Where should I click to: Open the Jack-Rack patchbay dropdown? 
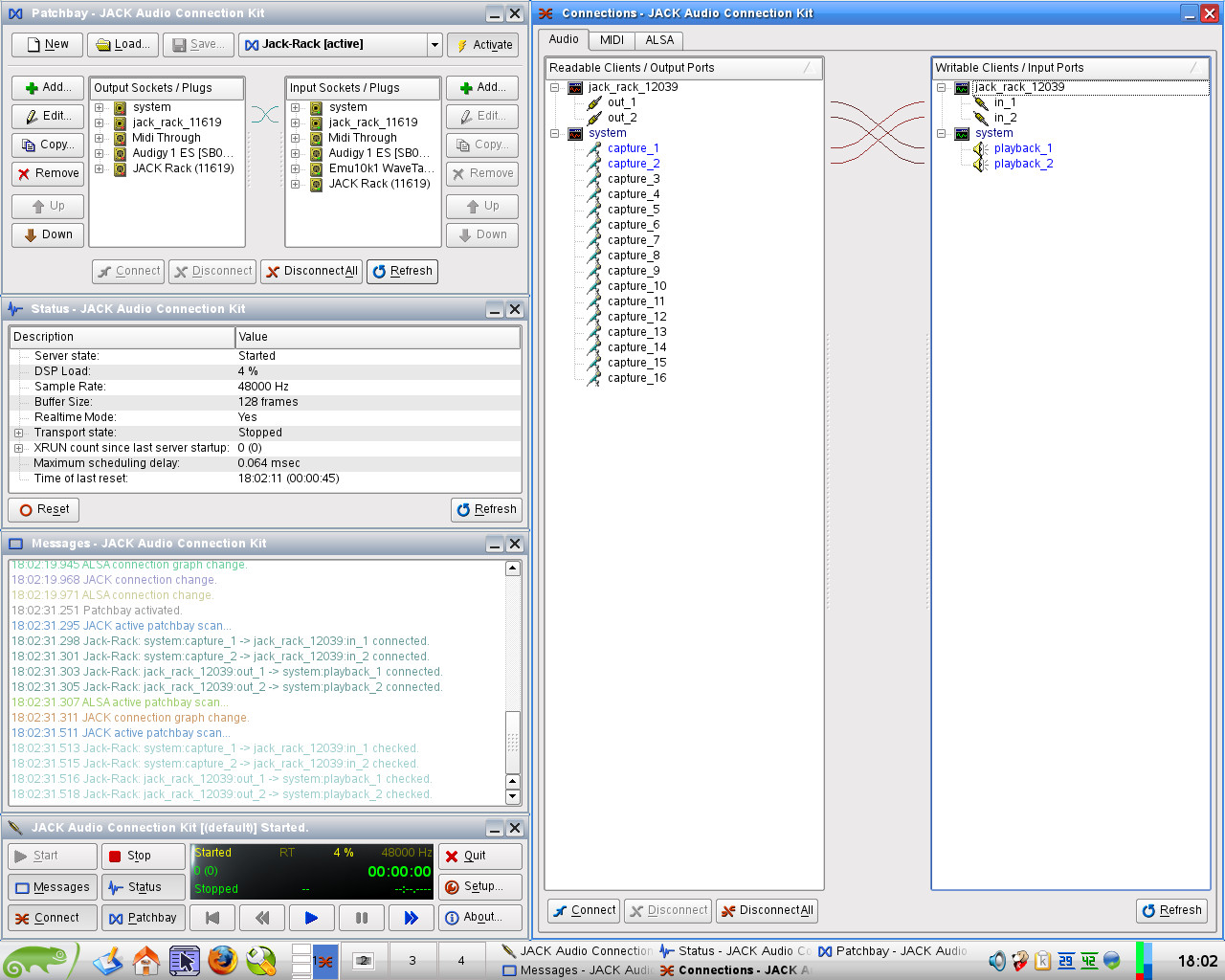(x=434, y=45)
